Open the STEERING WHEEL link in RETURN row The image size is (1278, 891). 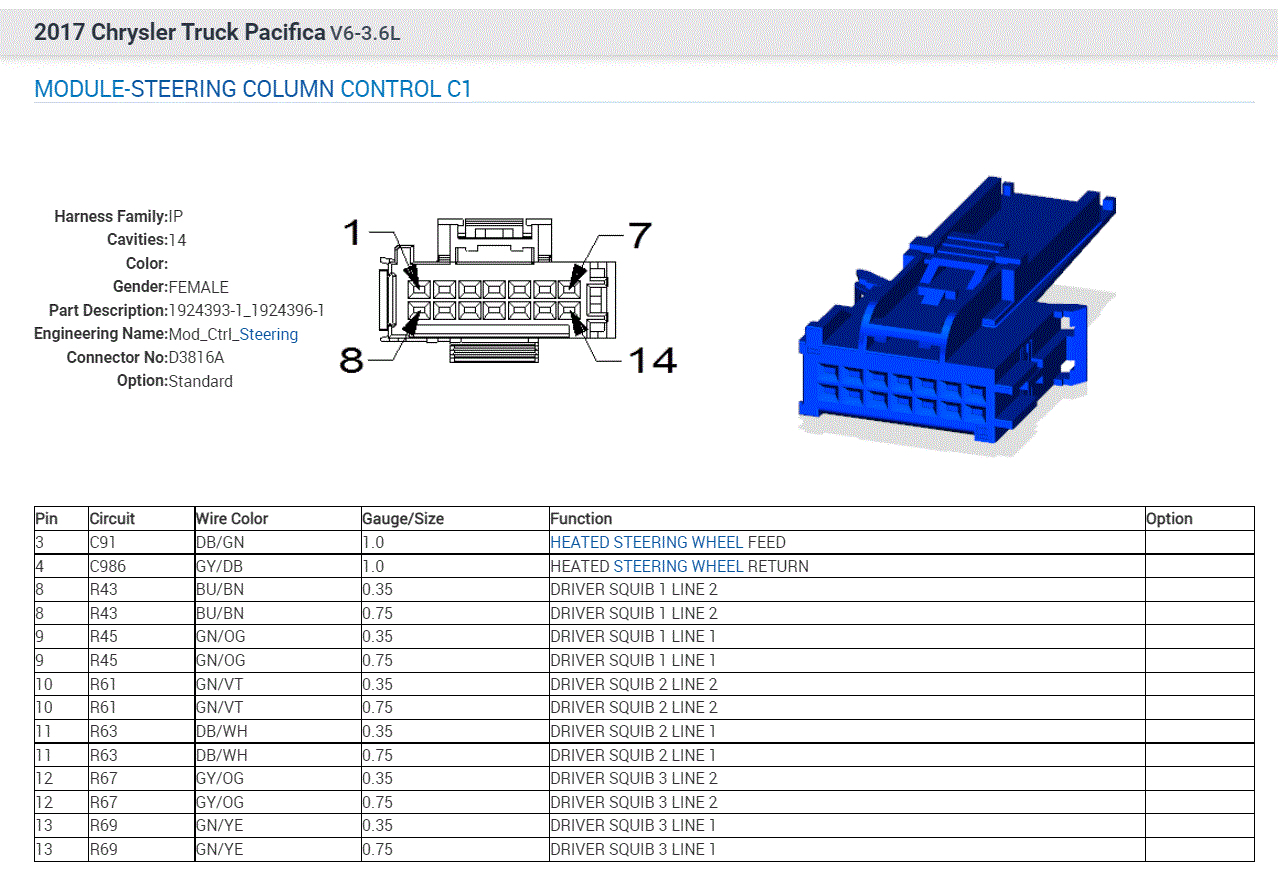pyautogui.click(x=679, y=566)
